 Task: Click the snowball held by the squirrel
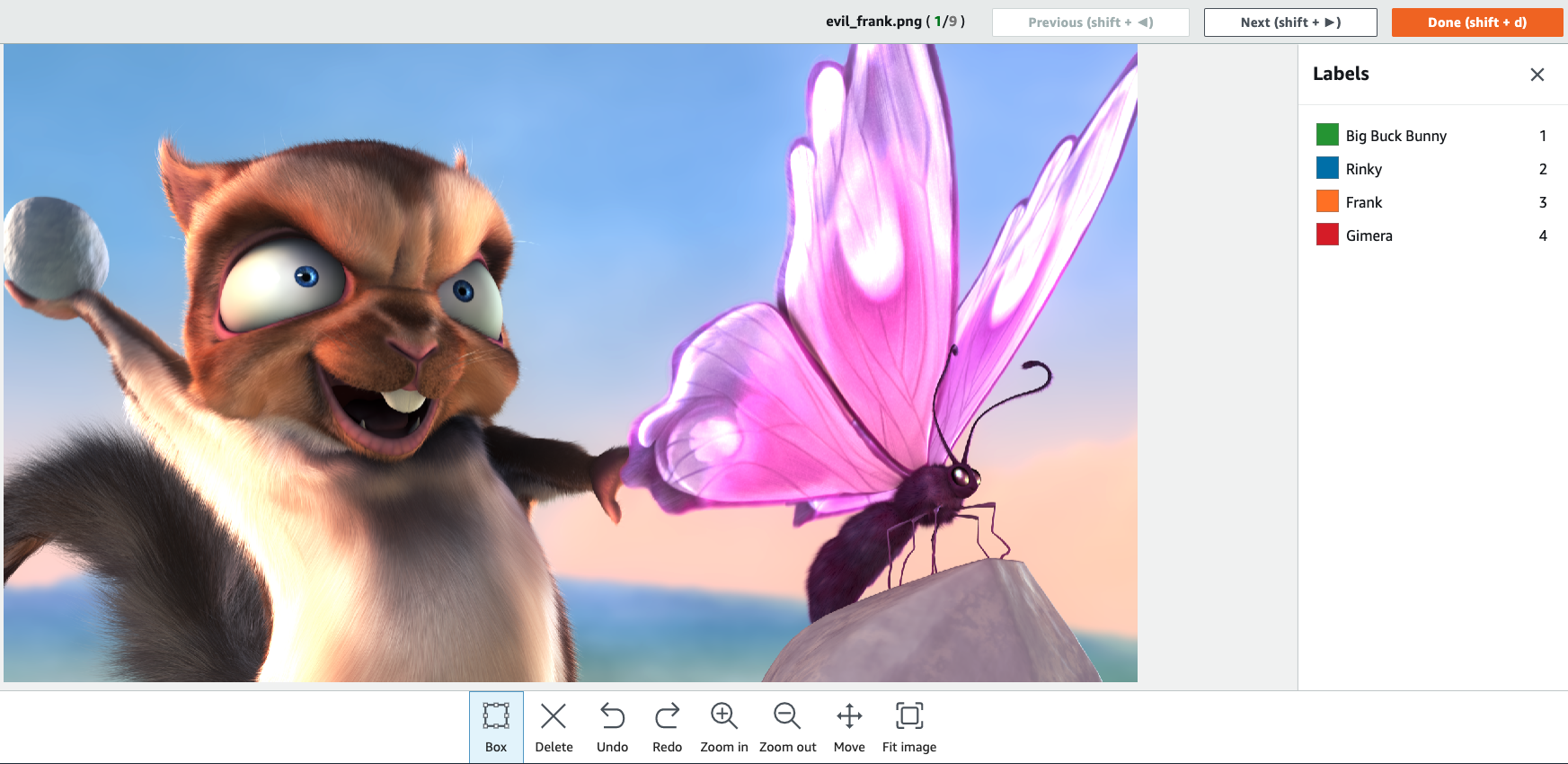[54, 248]
